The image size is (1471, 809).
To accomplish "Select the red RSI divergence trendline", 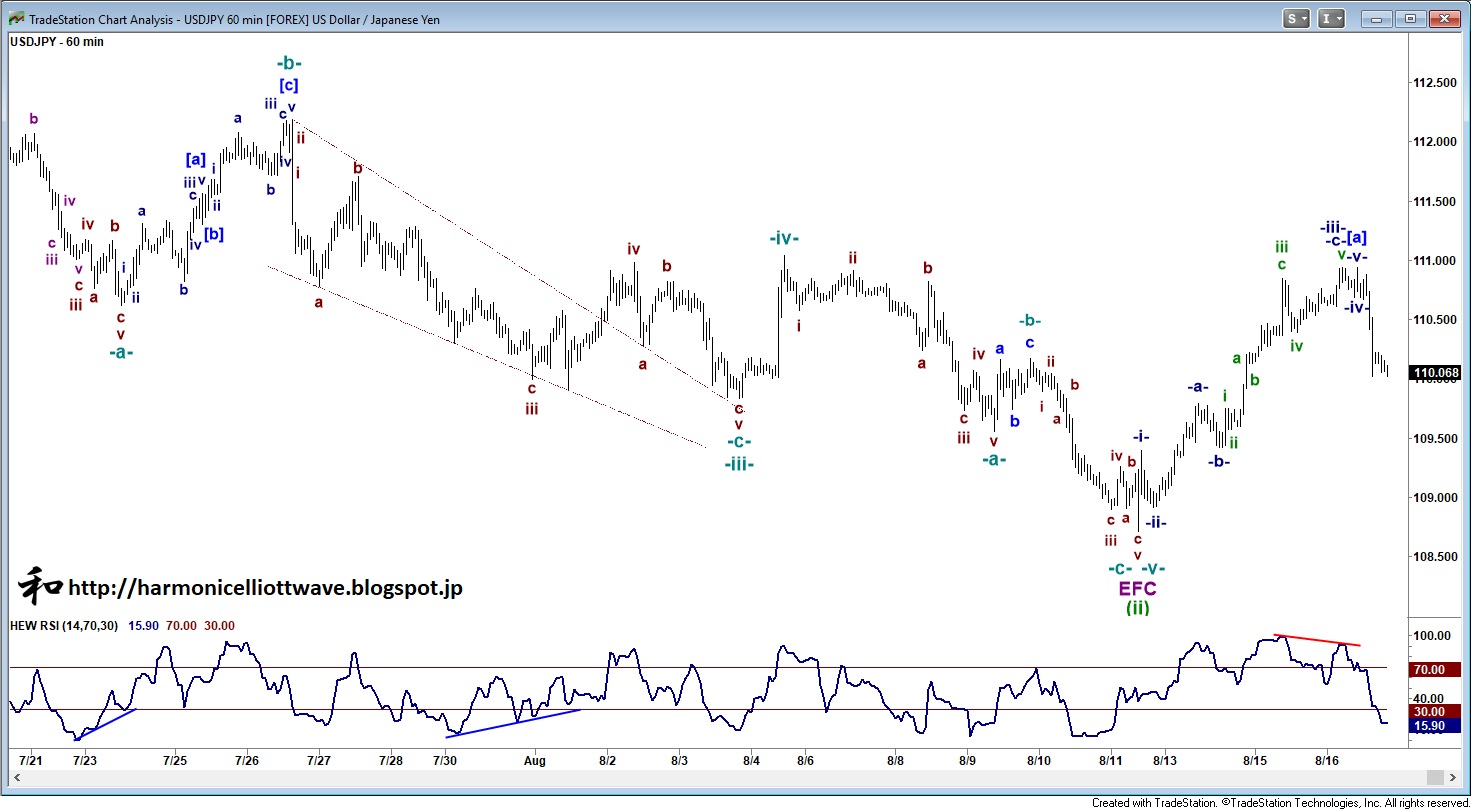I will tap(1317, 640).
